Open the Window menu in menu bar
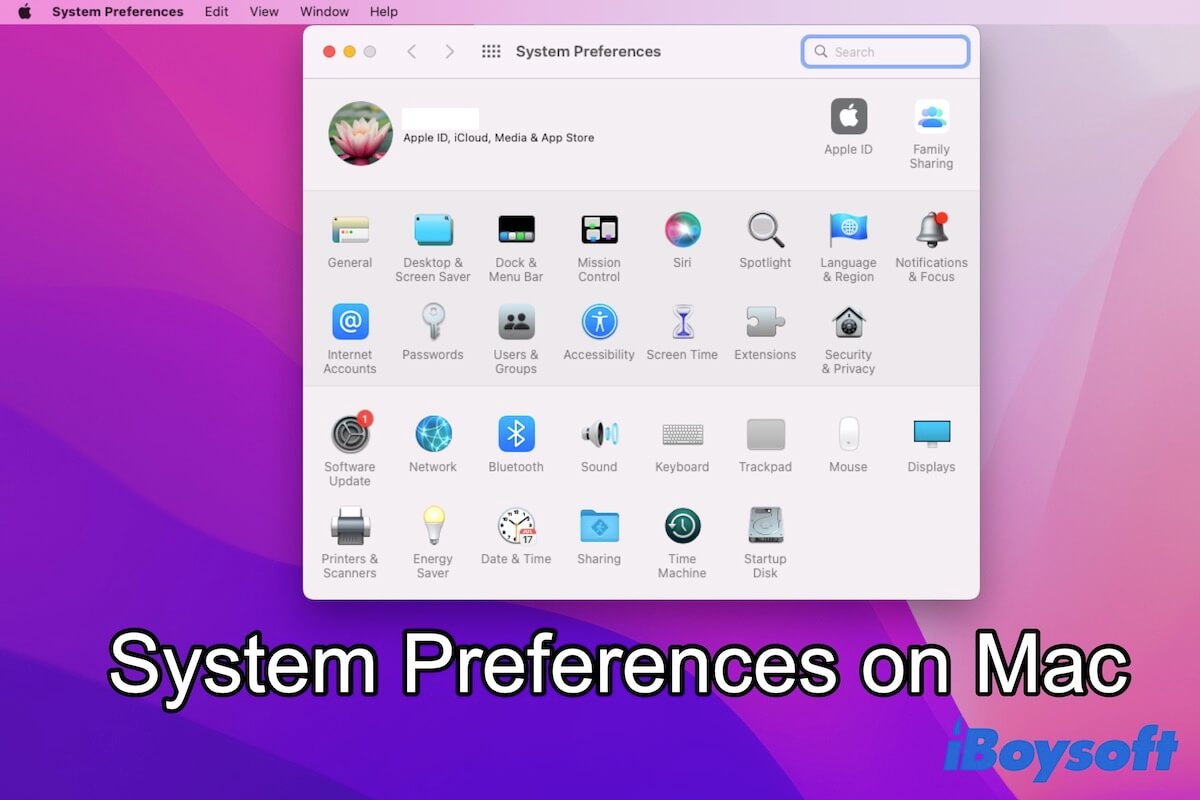The height and width of the screenshot is (800, 1200). (324, 12)
